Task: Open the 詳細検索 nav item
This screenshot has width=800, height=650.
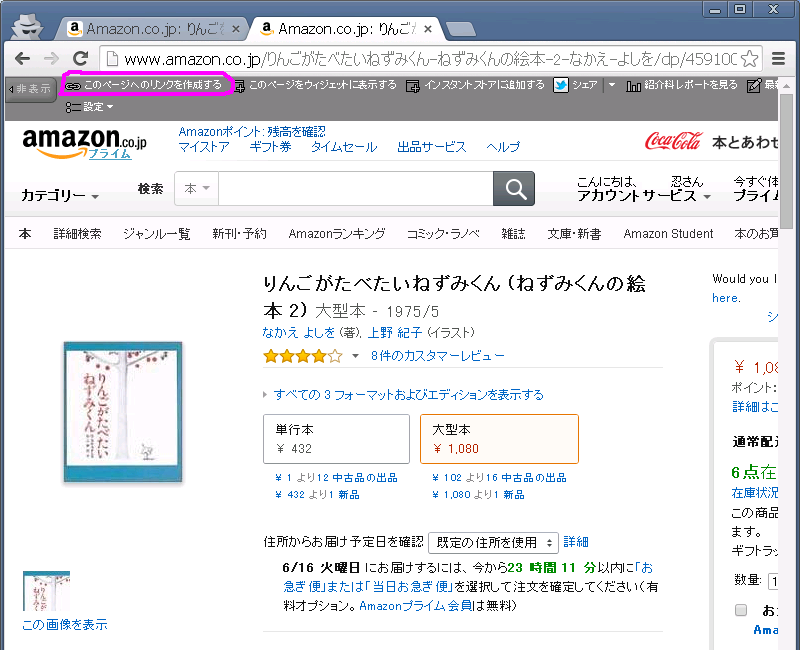Action: click(x=78, y=234)
